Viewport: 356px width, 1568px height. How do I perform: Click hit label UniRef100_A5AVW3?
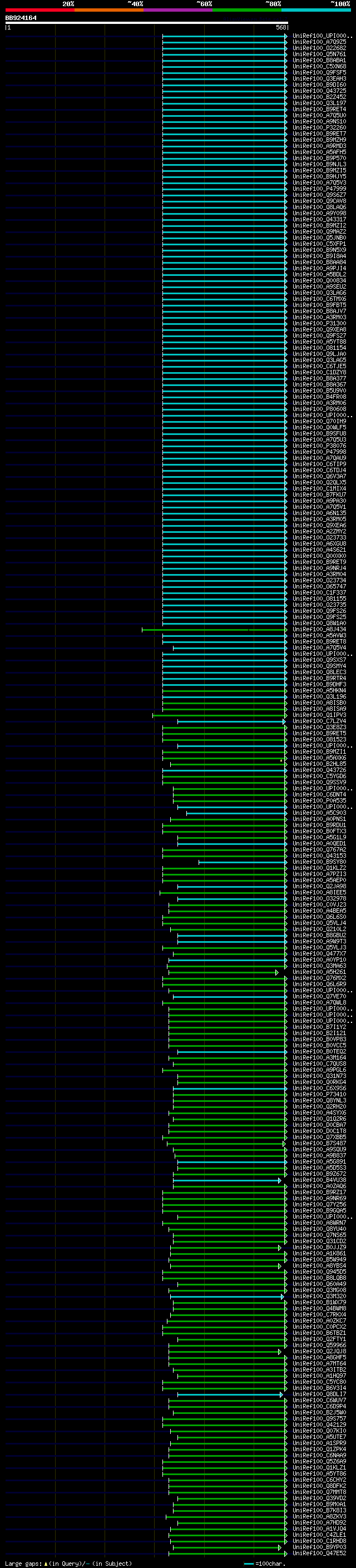tap(319, 636)
